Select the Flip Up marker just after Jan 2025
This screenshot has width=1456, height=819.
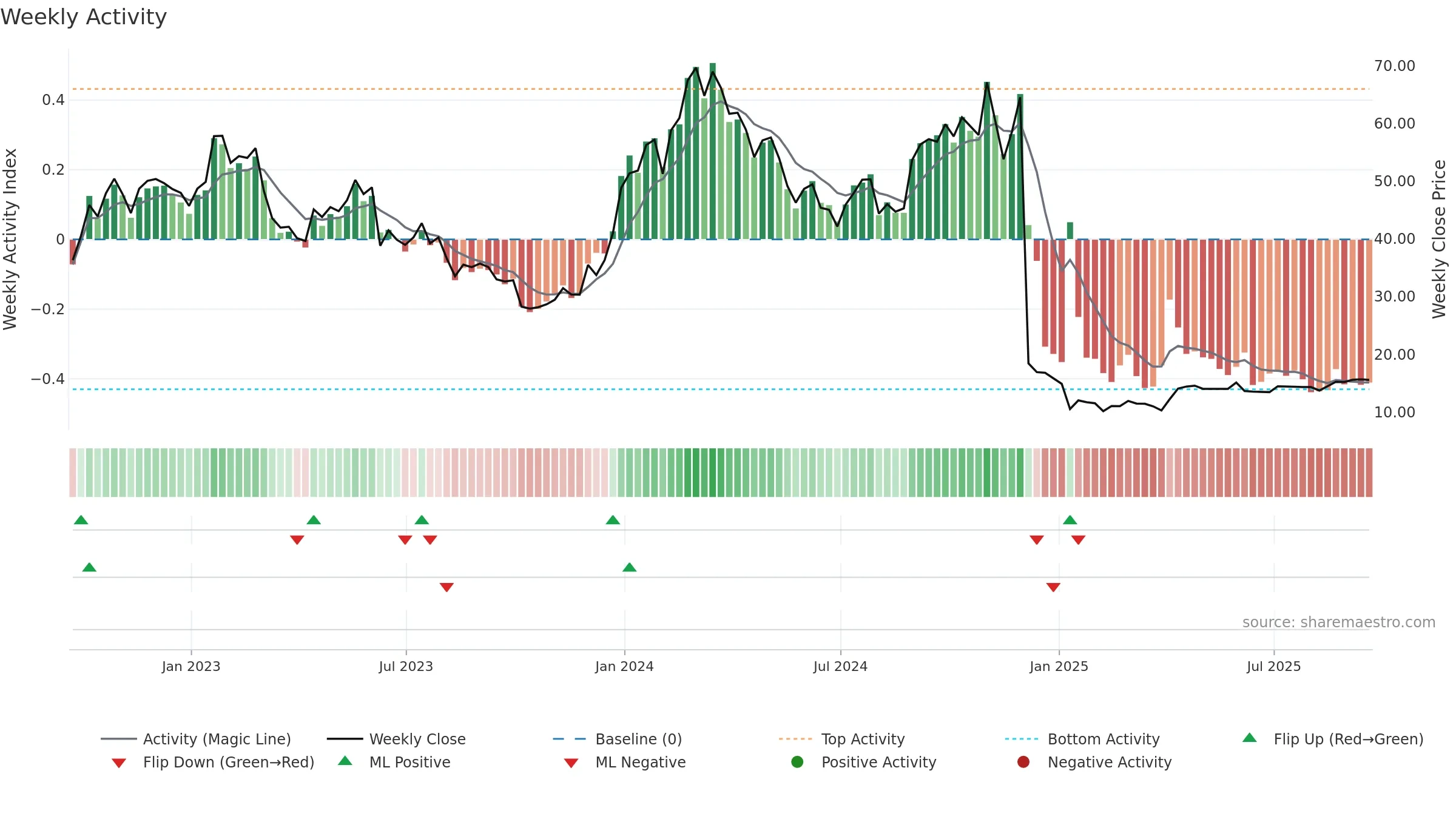click(x=1070, y=520)
